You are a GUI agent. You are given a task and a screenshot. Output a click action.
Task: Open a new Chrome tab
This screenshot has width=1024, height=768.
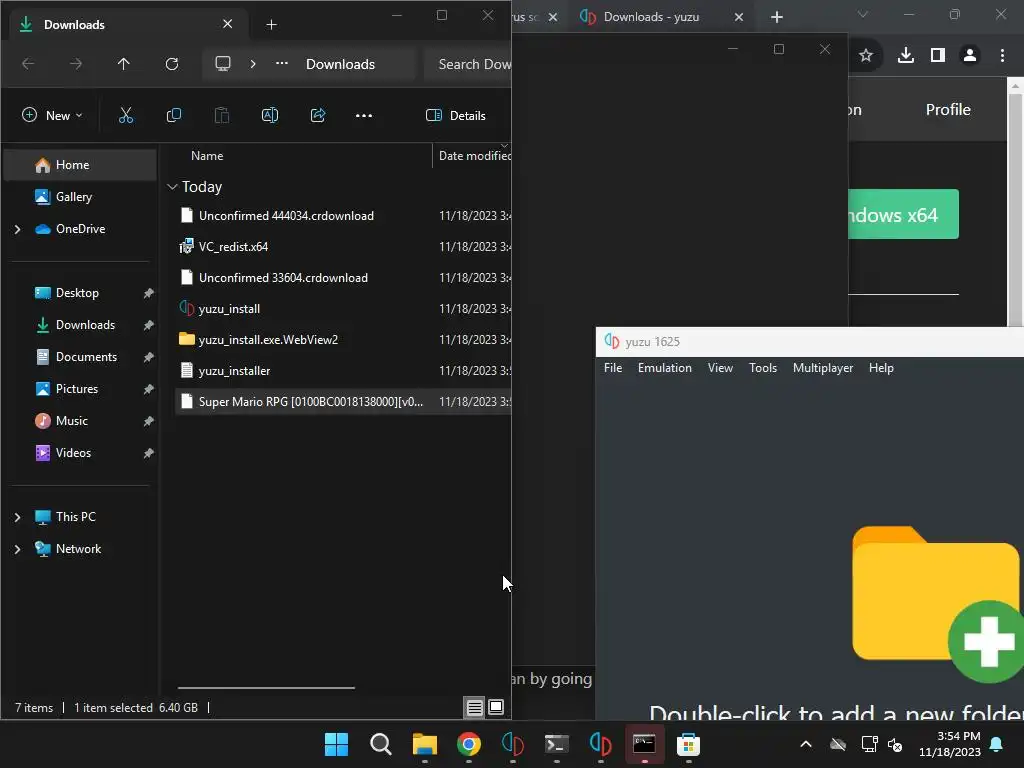click(x=776, y=17)
